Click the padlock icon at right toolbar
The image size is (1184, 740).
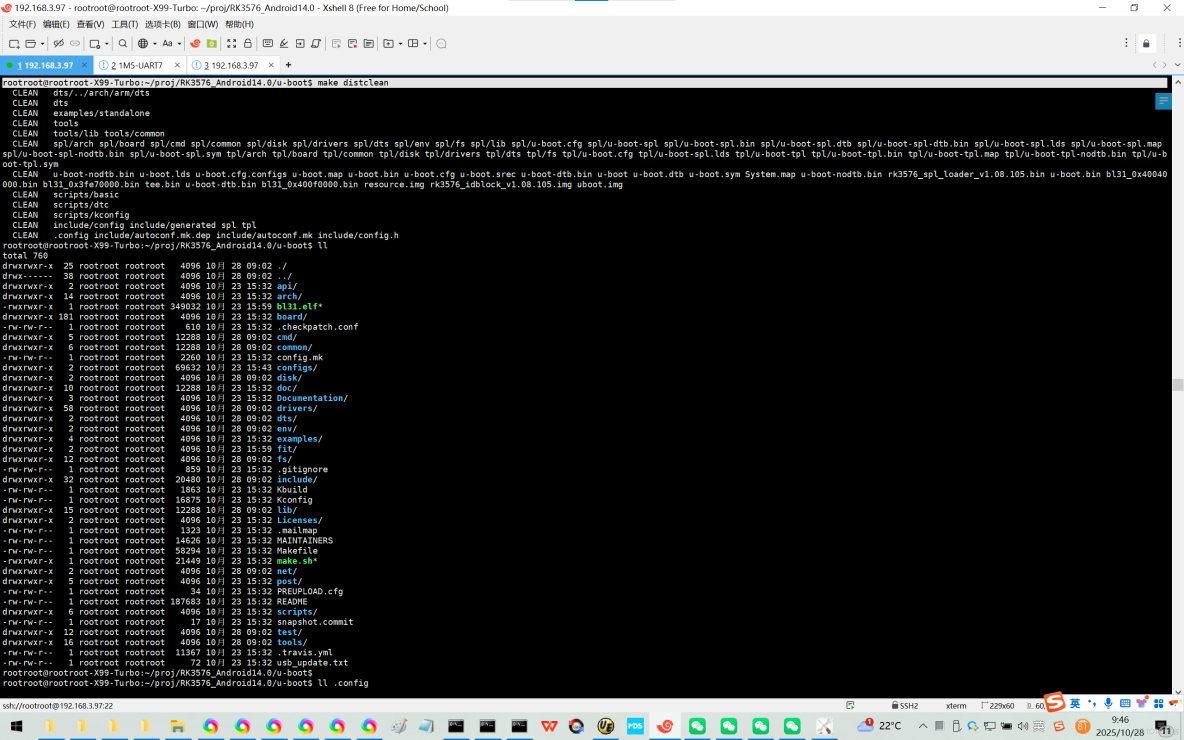pos(1146,44)
